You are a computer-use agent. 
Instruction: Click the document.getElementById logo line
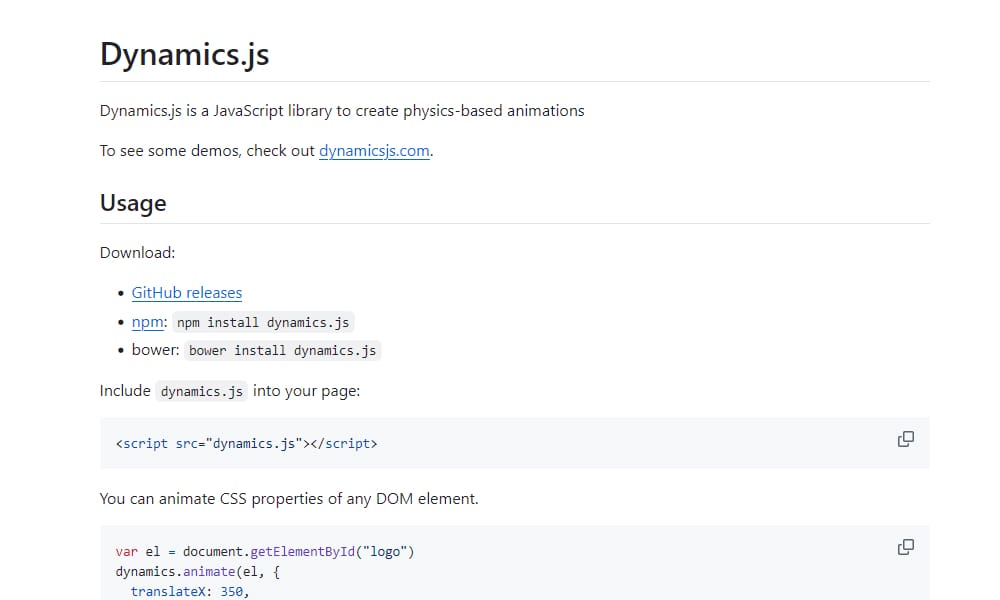265,550
